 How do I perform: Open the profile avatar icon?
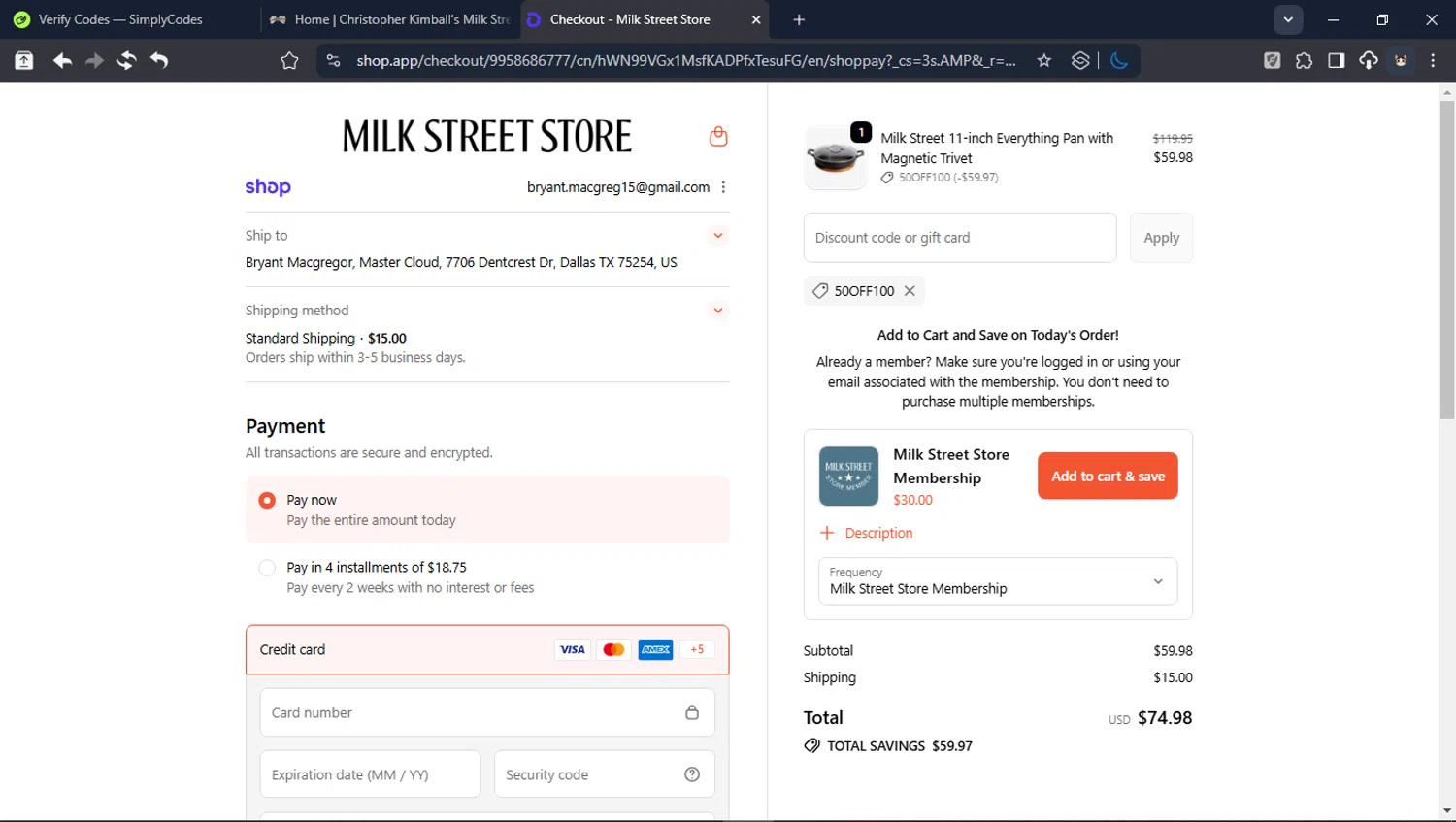(1401, 60)
